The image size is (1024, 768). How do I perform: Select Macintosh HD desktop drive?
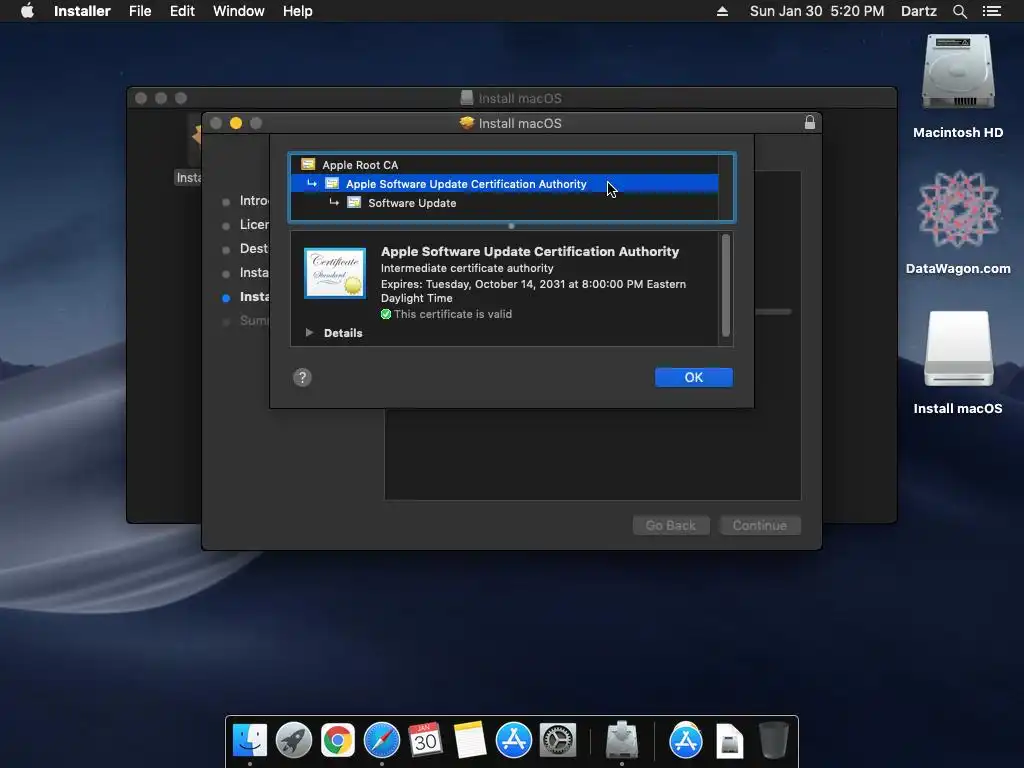(957, 86)
